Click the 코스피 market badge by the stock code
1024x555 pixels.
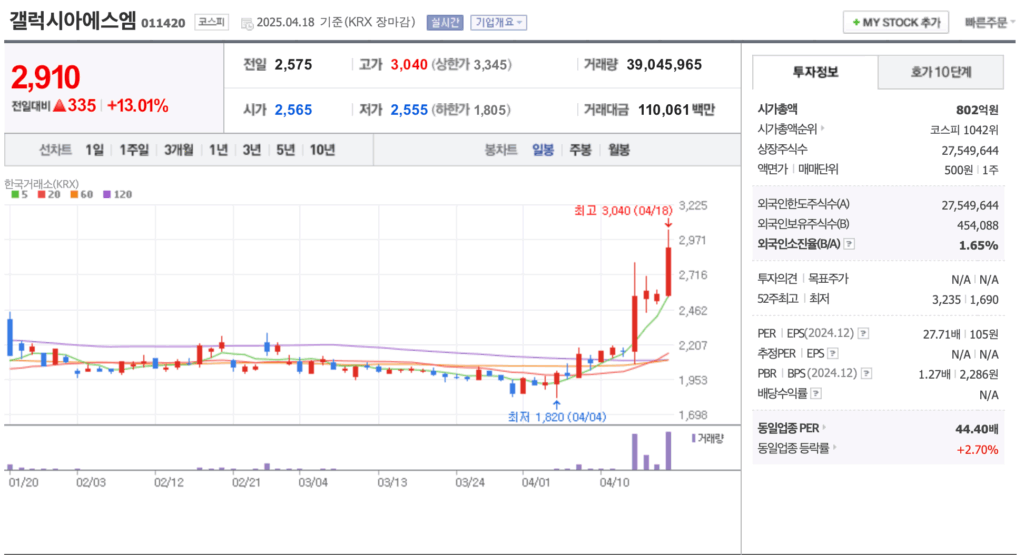pos(211,22)
